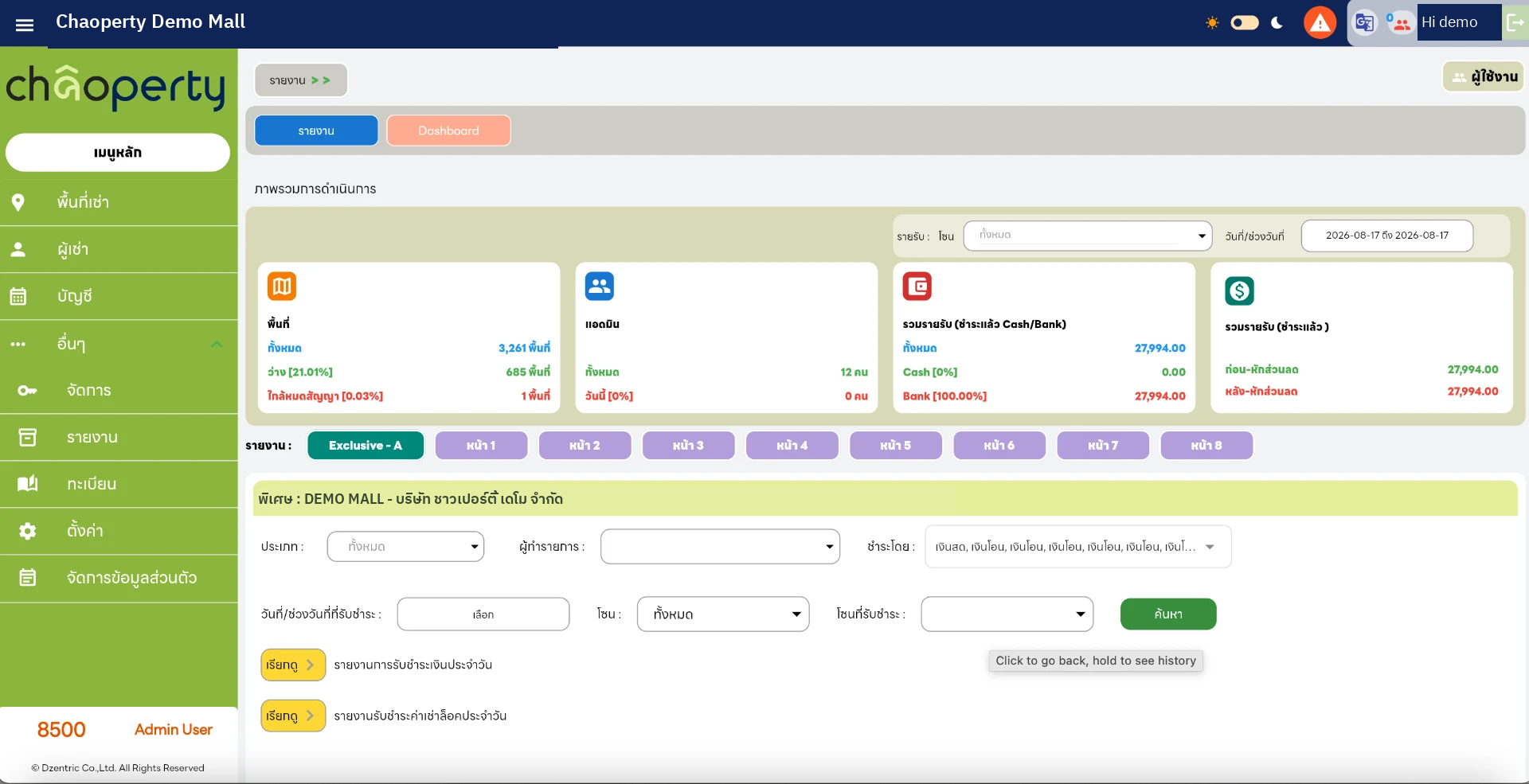Click the logout icon
Viewport: 1529px width, 784px height.
click(1515, 22)
